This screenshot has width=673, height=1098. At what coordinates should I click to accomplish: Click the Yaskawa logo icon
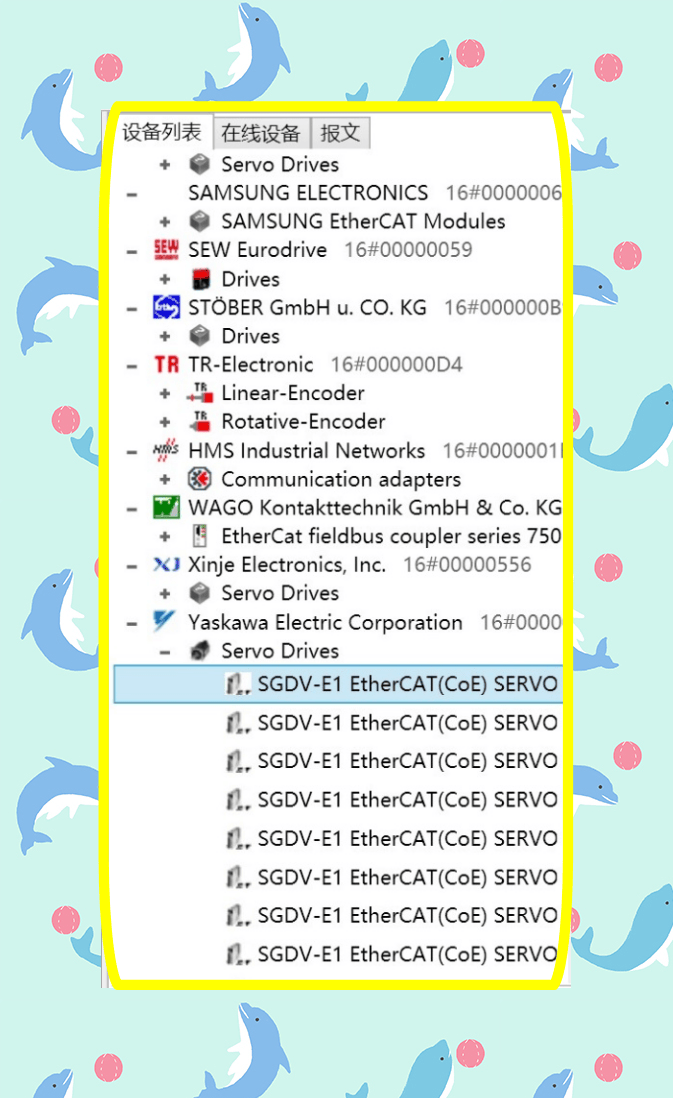pyautogui.click(x=165, y=621)
